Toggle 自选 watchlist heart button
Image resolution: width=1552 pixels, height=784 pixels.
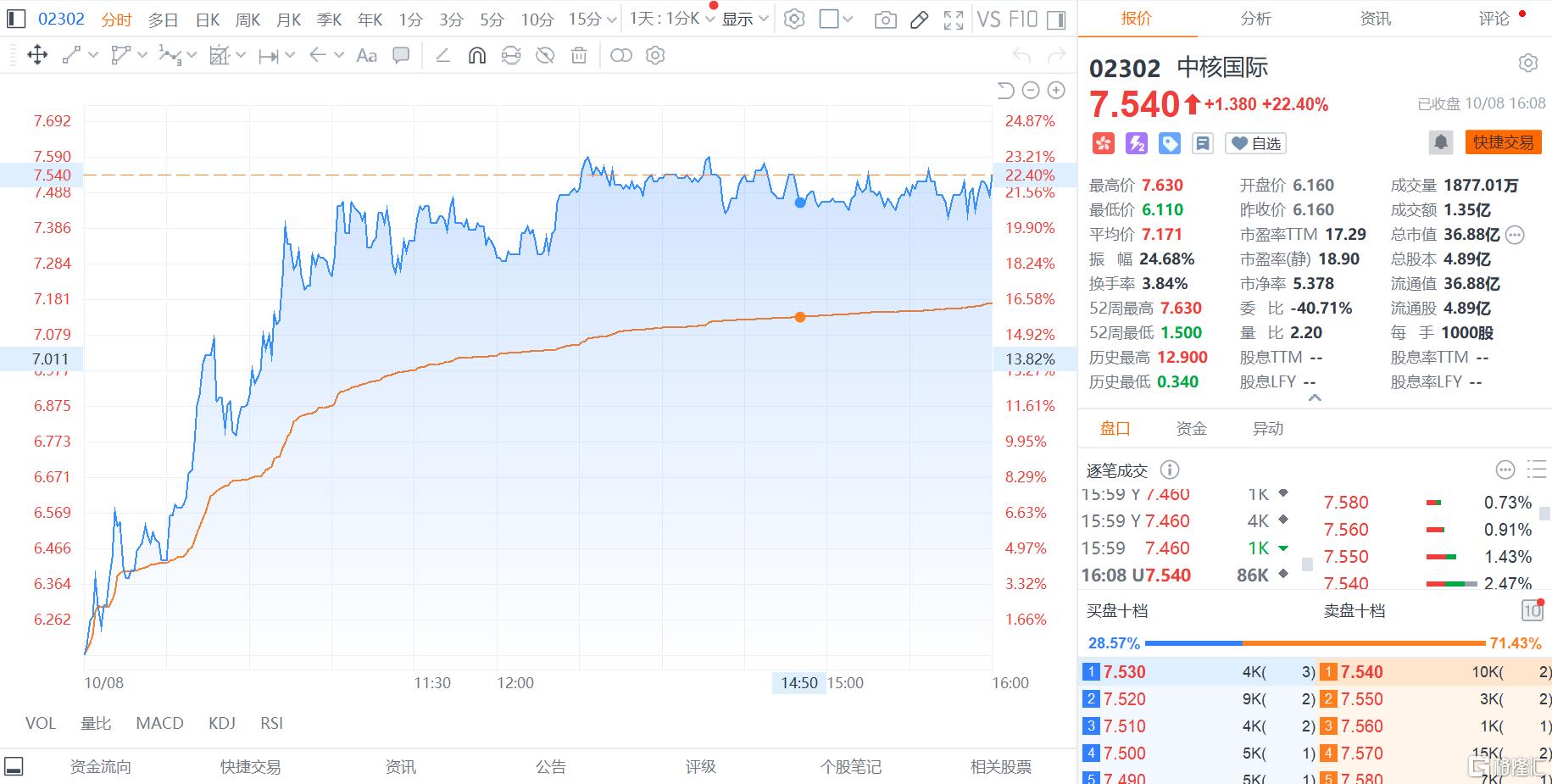point(1256,143)
